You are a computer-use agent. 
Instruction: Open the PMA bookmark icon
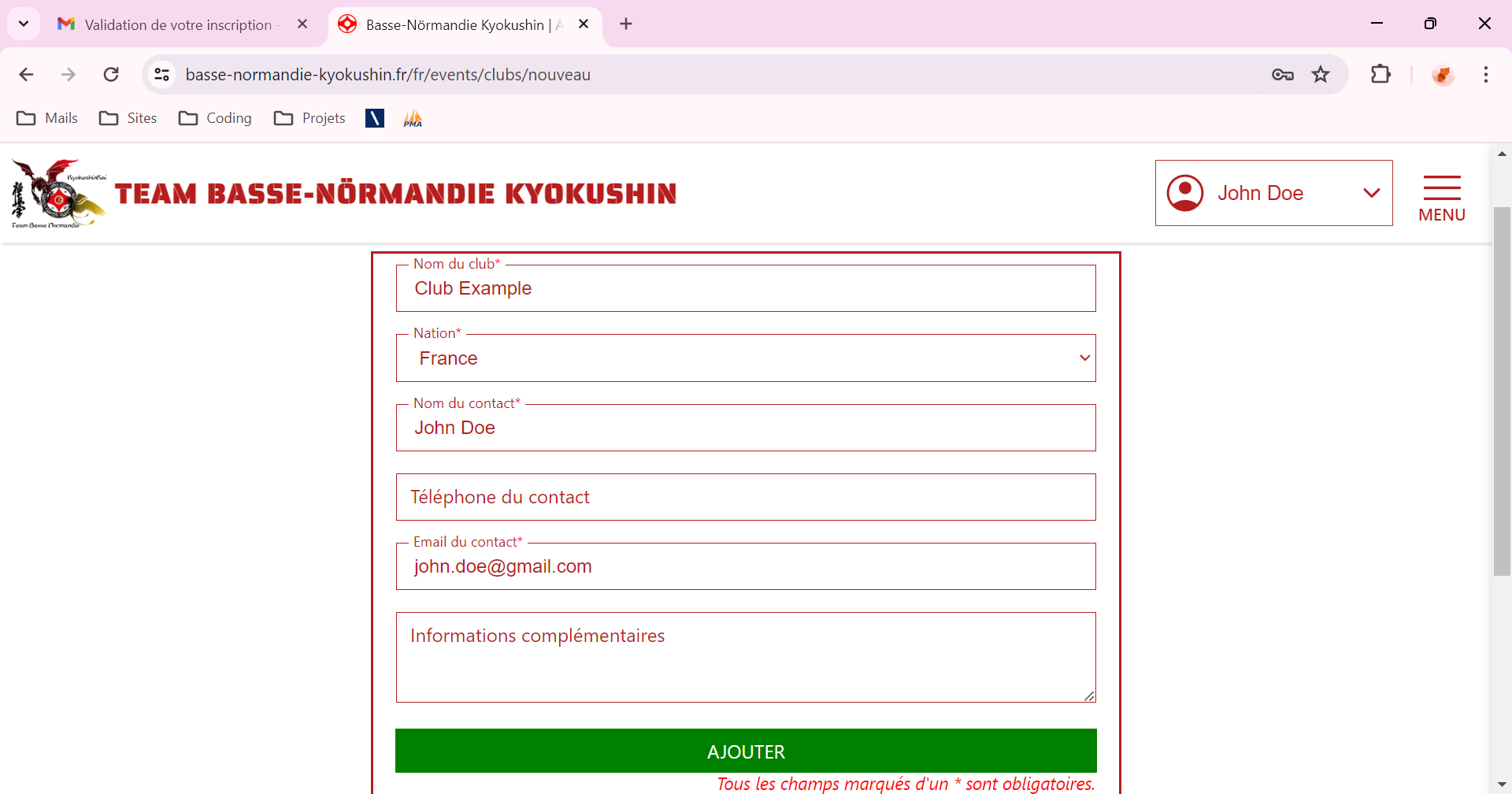pyautogui.click(x=413, y=118)
